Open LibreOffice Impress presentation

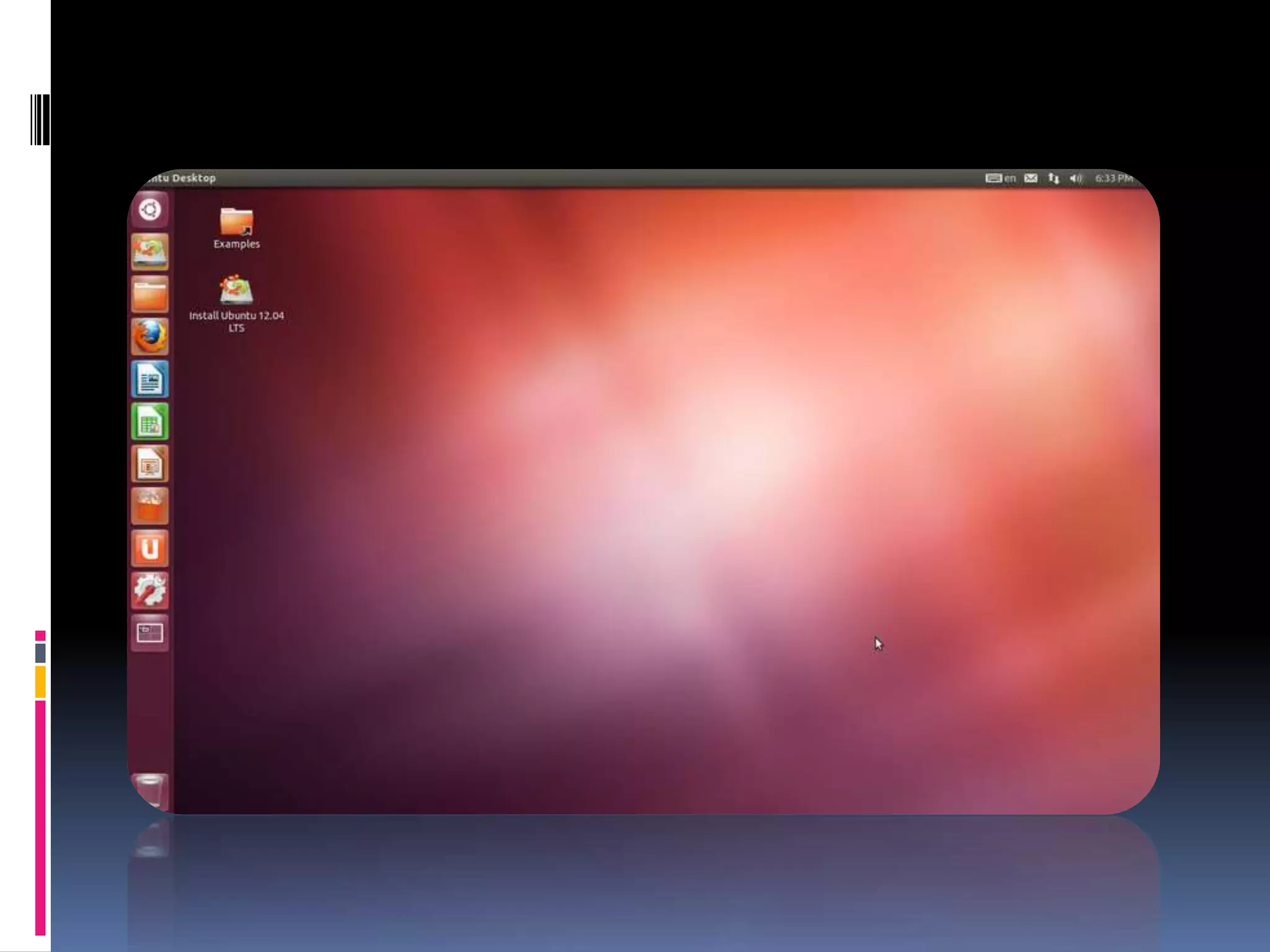pyautogui.click(x=149, y=464)
